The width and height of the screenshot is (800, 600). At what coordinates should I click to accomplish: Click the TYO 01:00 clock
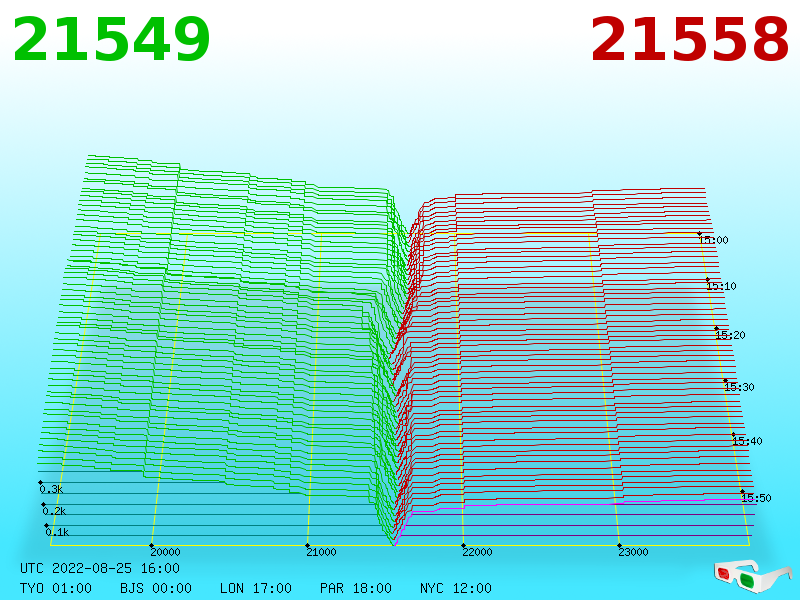pos(56,588)
